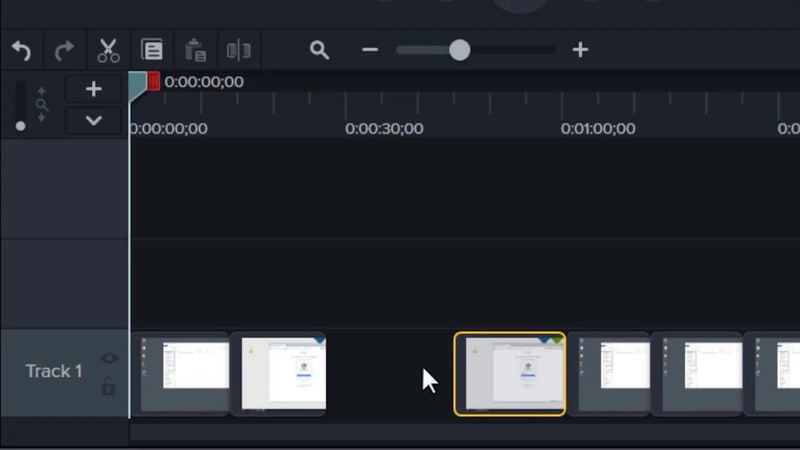Zoom out timeline with minus button
Viewport: 800px width, 450px height.
coord(370,49)
